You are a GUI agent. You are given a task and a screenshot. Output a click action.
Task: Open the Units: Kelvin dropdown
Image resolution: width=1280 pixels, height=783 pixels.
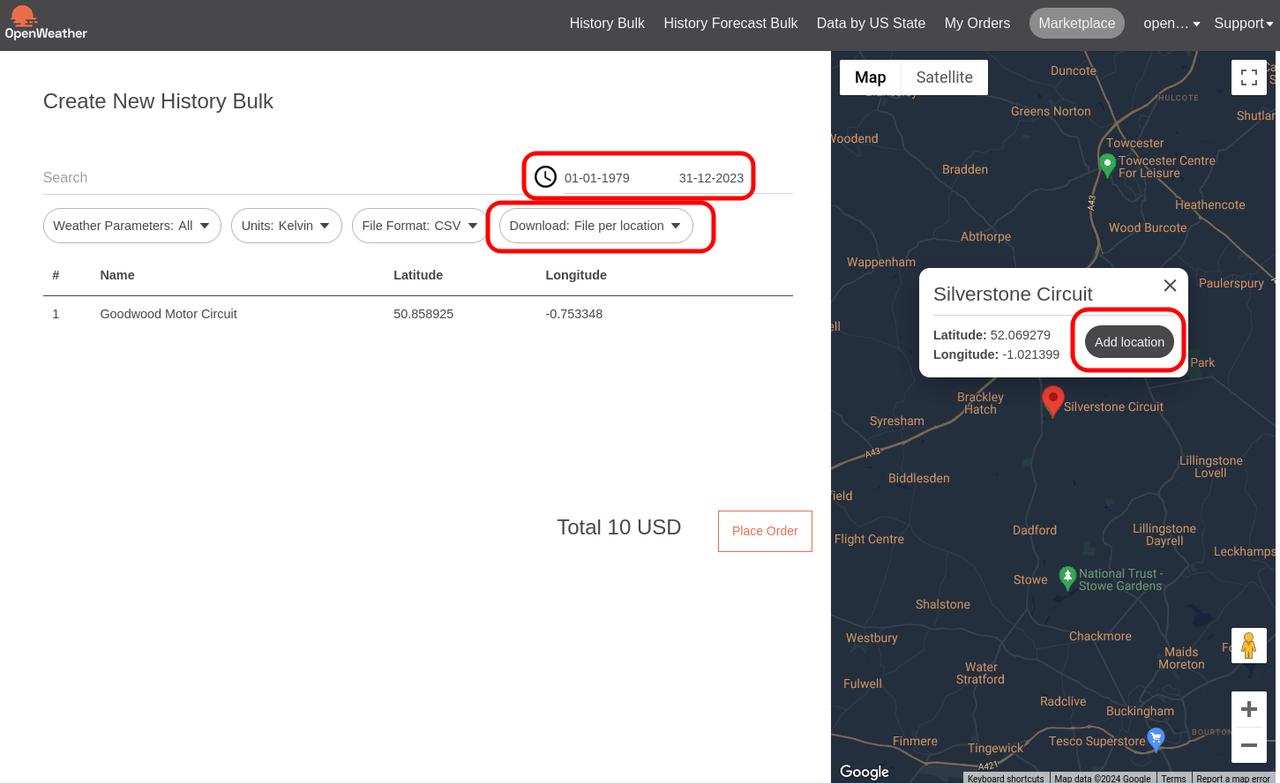pos(286,226)
